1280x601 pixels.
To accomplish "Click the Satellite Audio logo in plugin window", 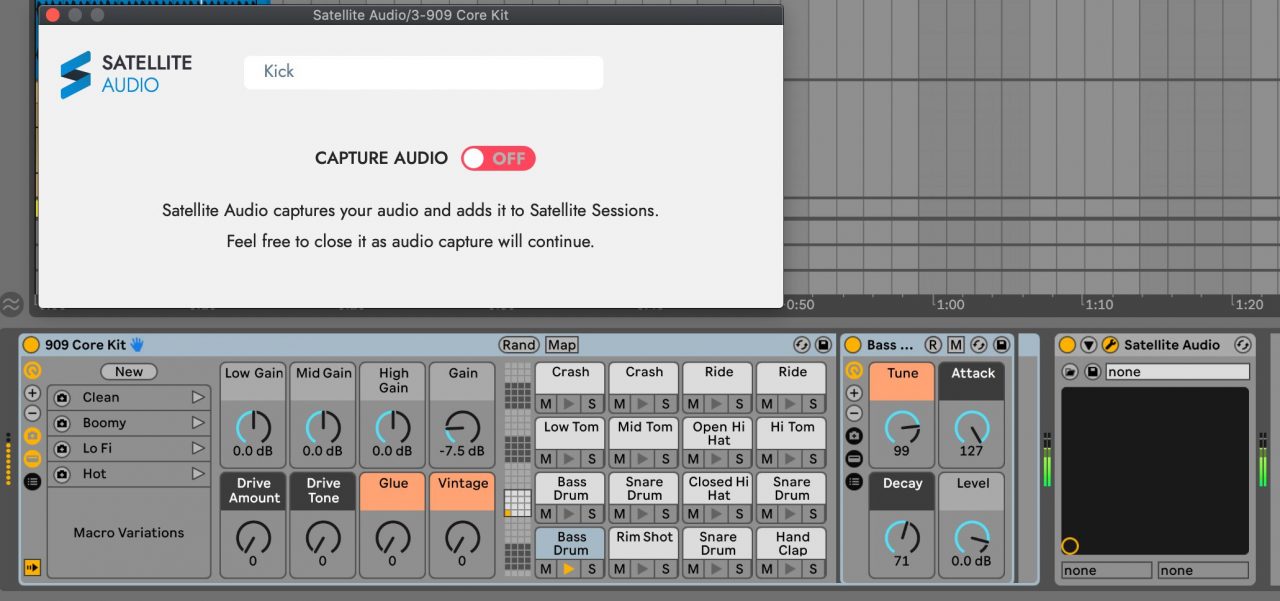I will coord(126,74).
